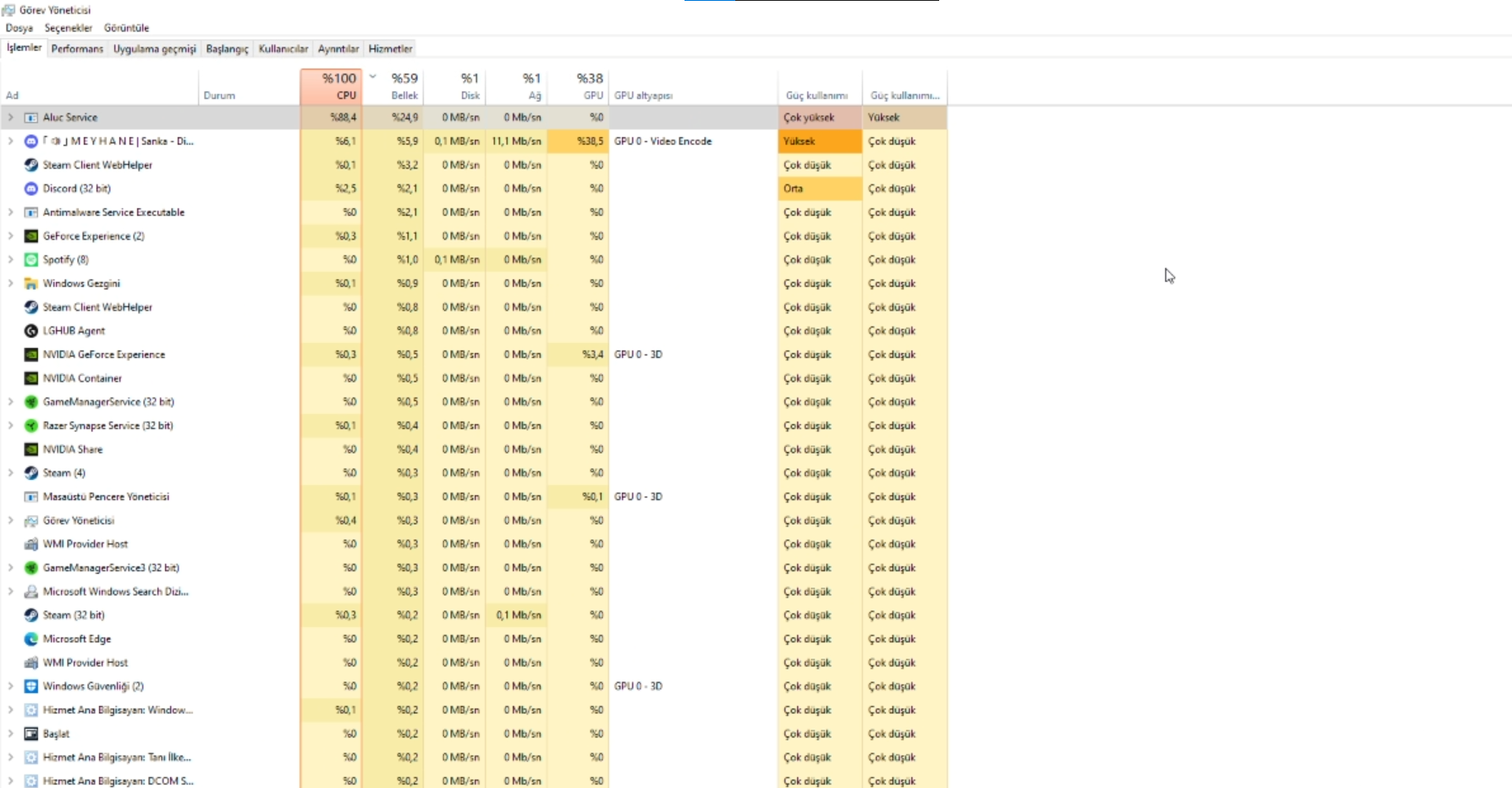This screenshot has width=1512, height=788.
Task: Click the first Güç kullanımı column header
Action: (x=821, y=86)
